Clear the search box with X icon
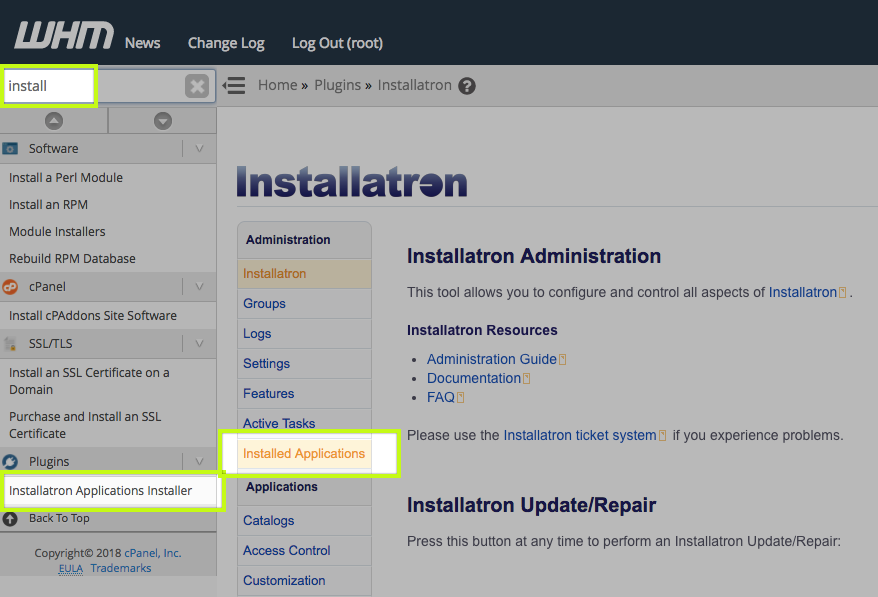This screenshot has height=597, width=878. (x=197, y=86)
